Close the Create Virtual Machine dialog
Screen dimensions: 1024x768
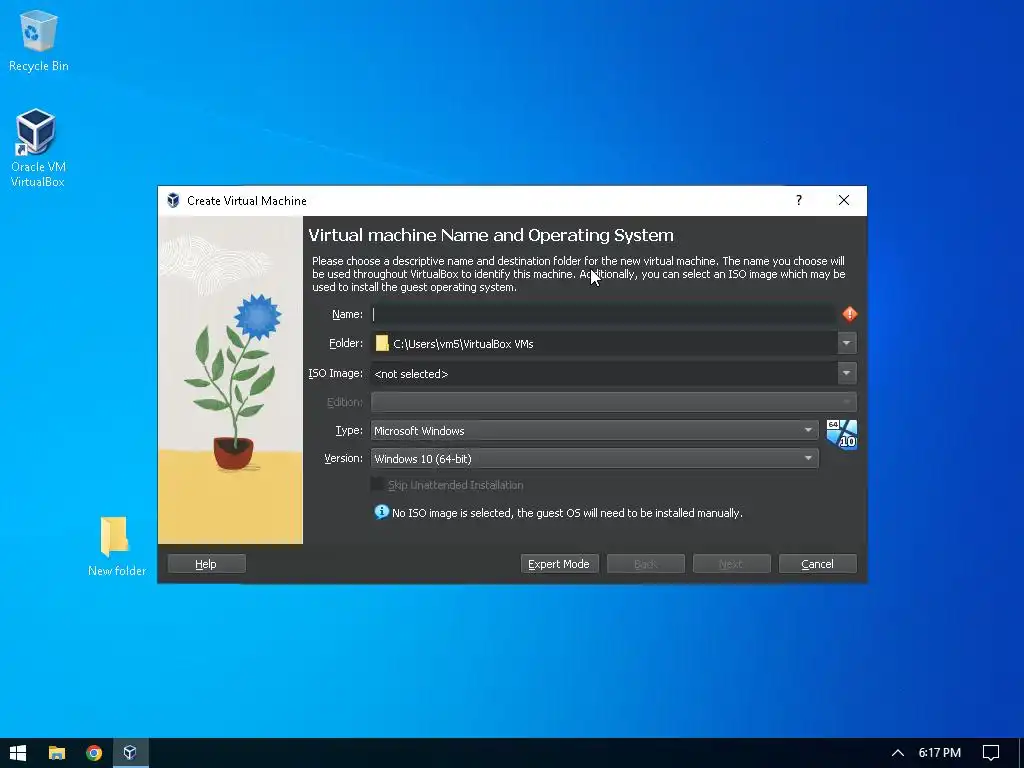(844, 200)
